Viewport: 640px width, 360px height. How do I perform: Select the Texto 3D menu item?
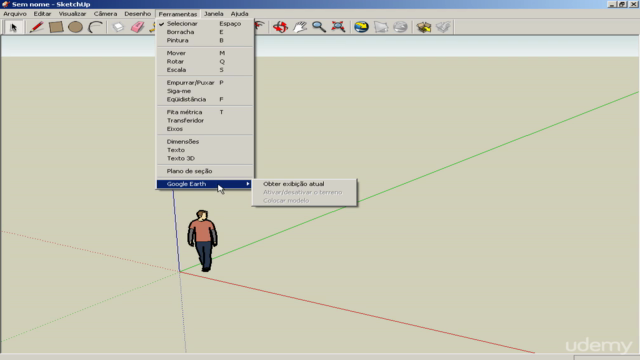205,158
